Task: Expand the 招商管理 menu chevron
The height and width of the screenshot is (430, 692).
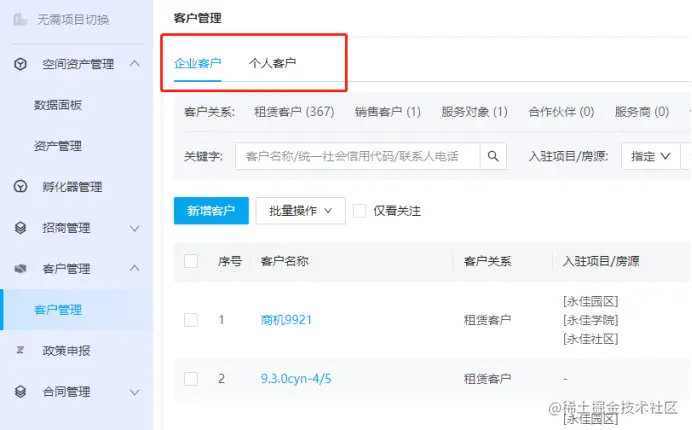Action: [135, 228]
